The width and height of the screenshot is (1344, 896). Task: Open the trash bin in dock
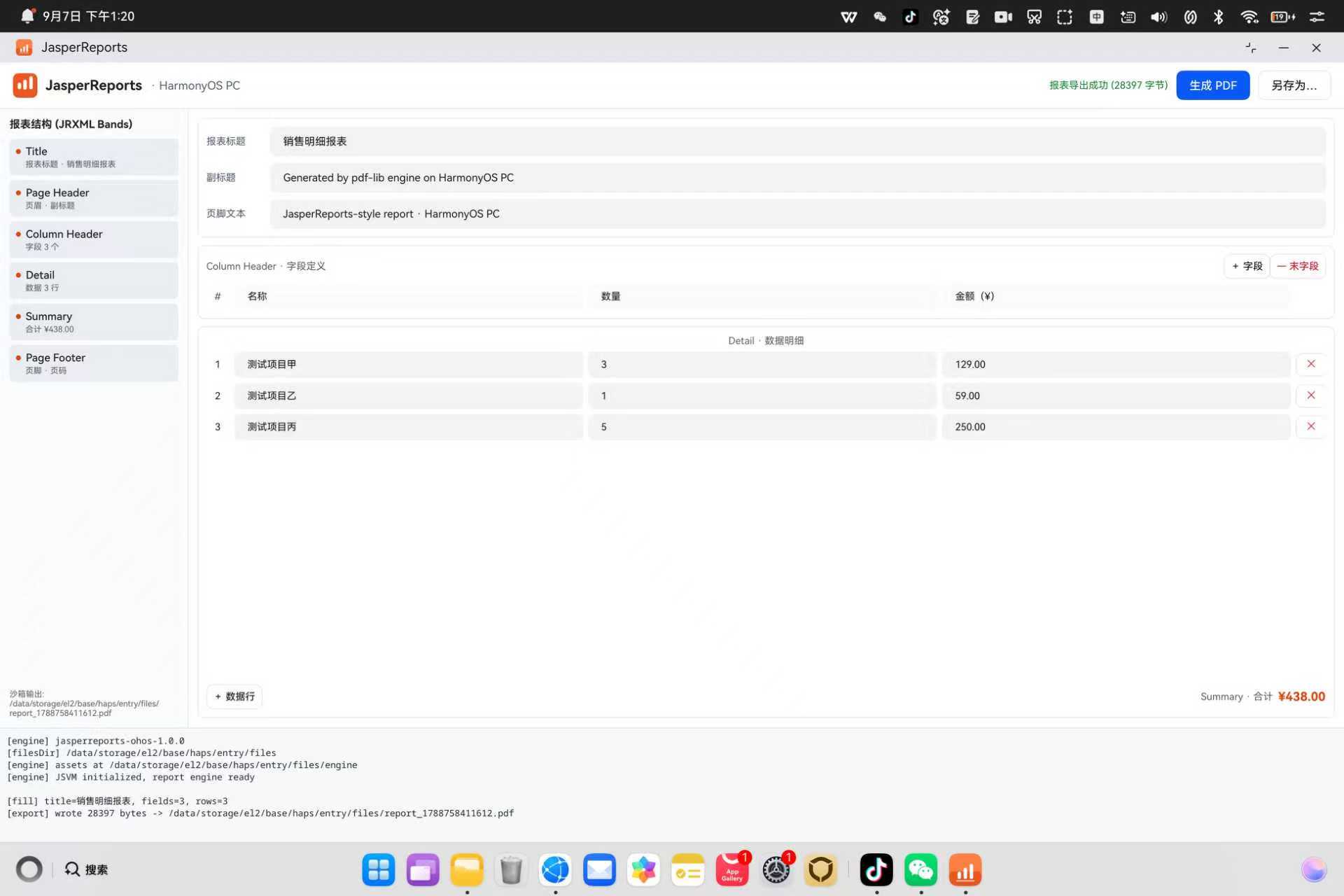[511, 870]
